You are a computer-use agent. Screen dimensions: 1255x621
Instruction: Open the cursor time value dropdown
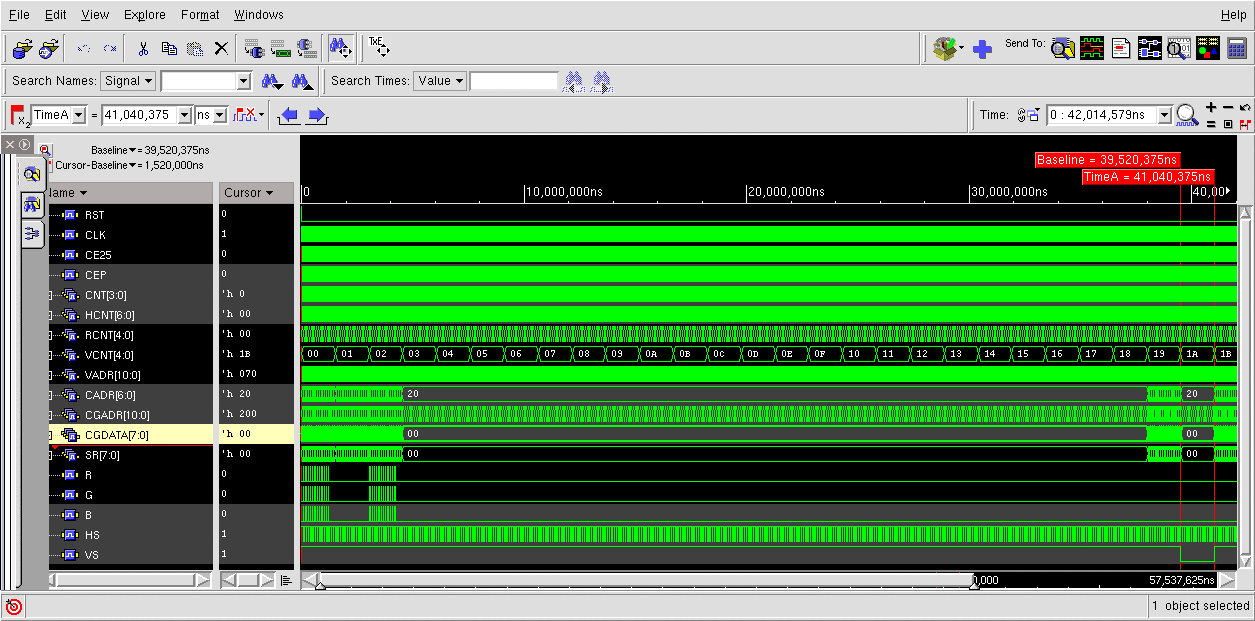tap(184, 115)
